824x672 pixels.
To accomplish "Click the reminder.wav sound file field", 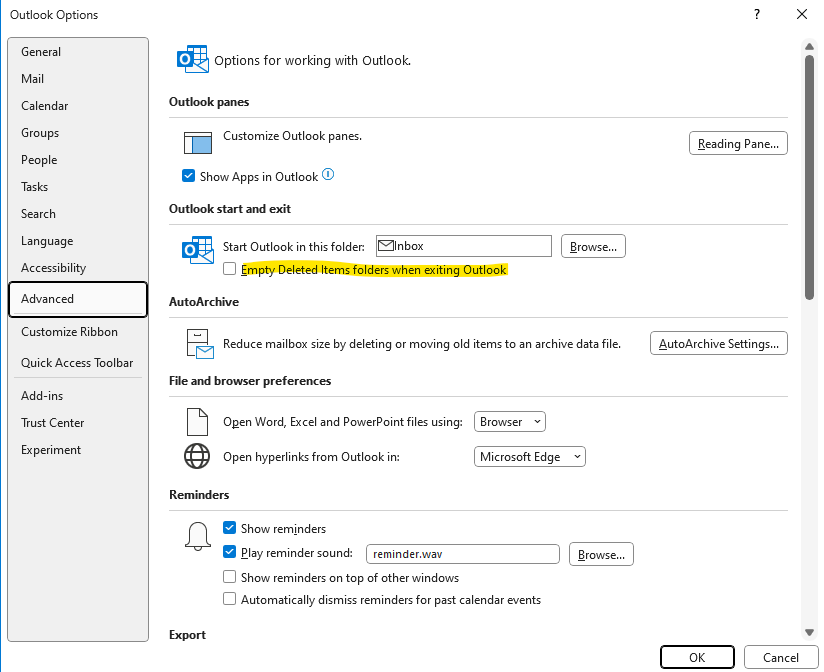I will (x=462, y=554).
